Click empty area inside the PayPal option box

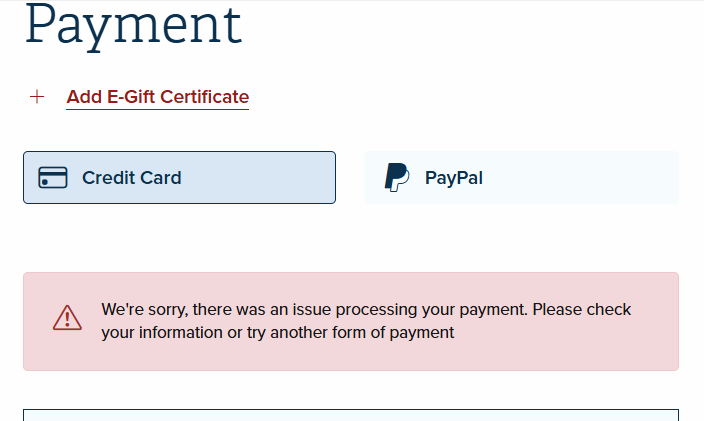point(584,177)
